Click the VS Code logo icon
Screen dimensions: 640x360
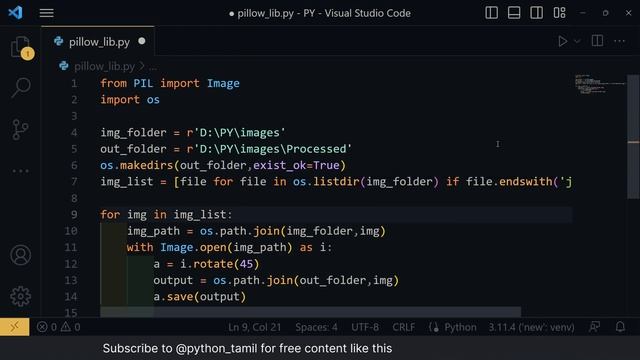pos(16,13)
